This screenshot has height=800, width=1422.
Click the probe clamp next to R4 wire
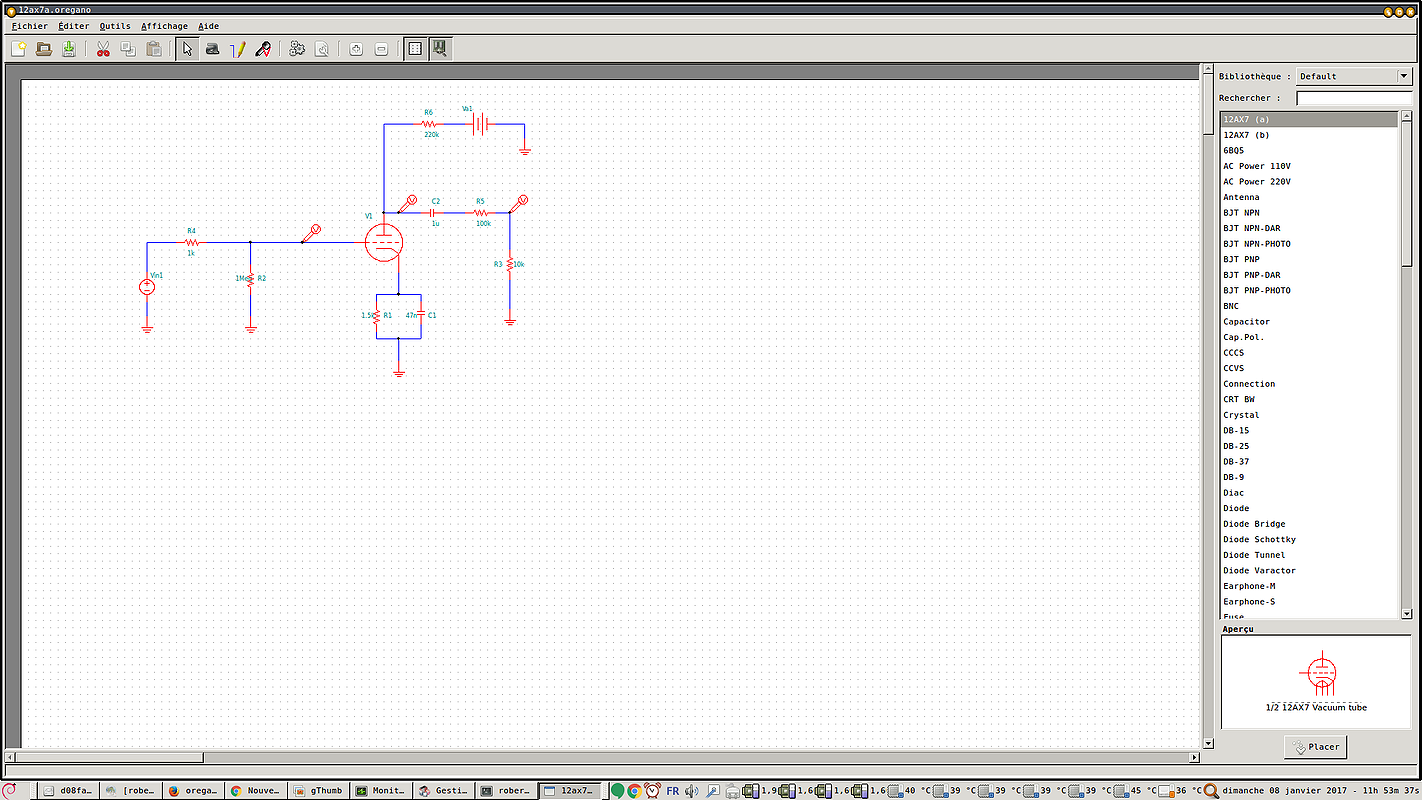click(311, 234)
